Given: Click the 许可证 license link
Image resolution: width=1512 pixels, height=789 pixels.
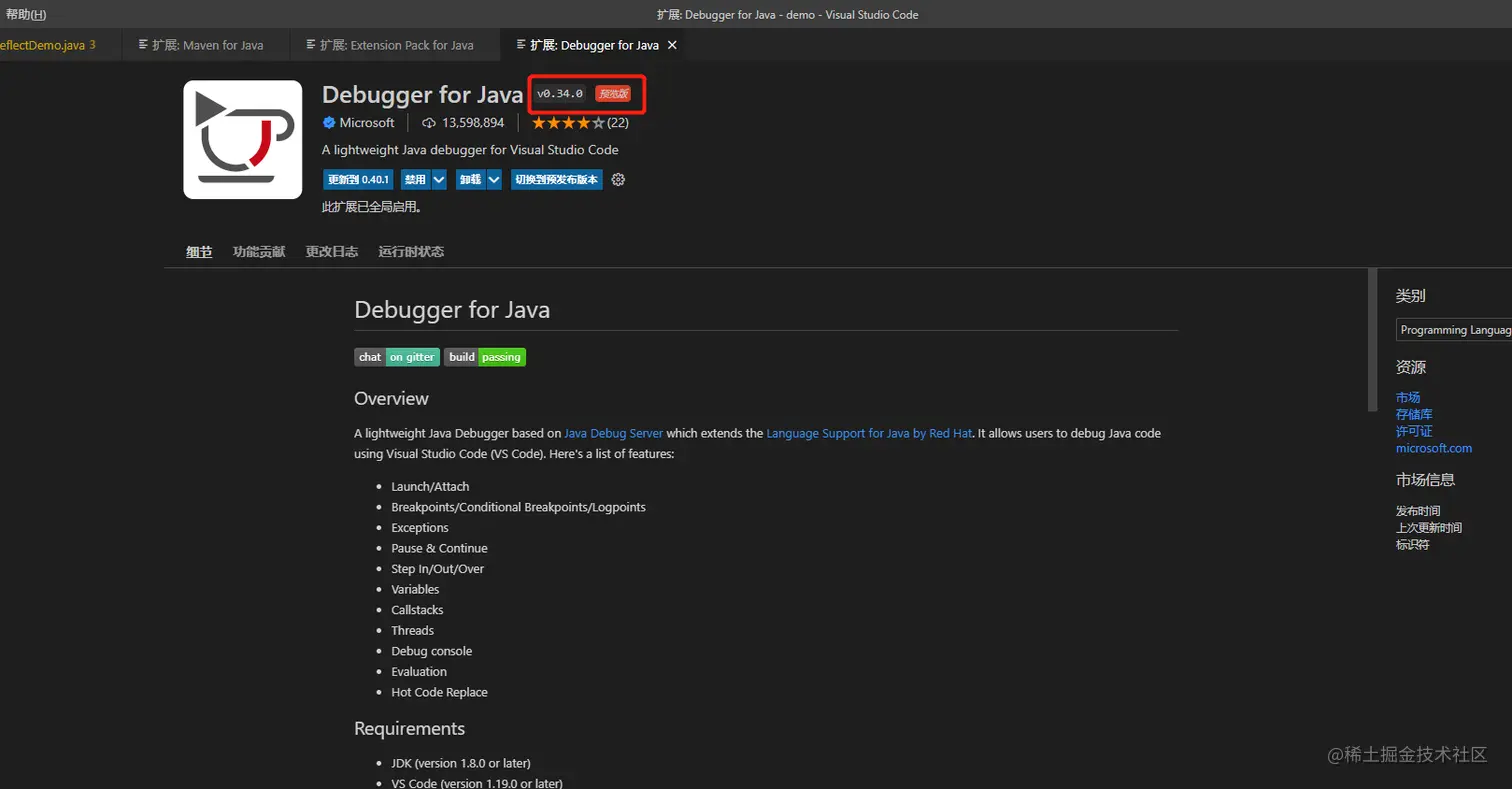Looking at the screenshot, I should pyautogui.click(x=1414, y=431).
